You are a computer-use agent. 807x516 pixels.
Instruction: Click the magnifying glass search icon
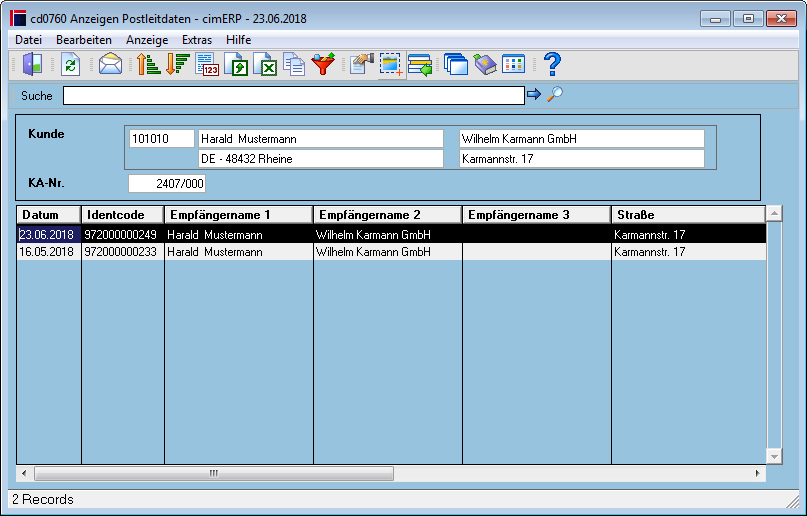click(x=555, y=94)
